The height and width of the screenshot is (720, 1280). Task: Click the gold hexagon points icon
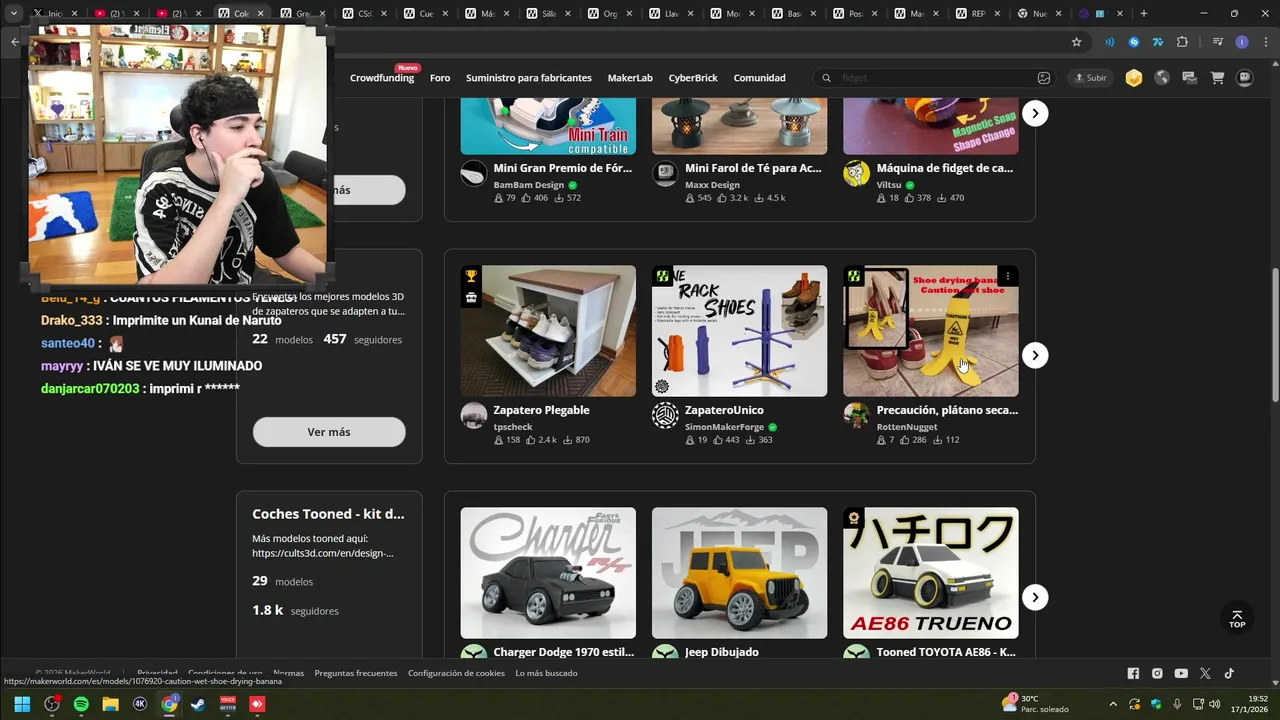[x=1133, y=78]
